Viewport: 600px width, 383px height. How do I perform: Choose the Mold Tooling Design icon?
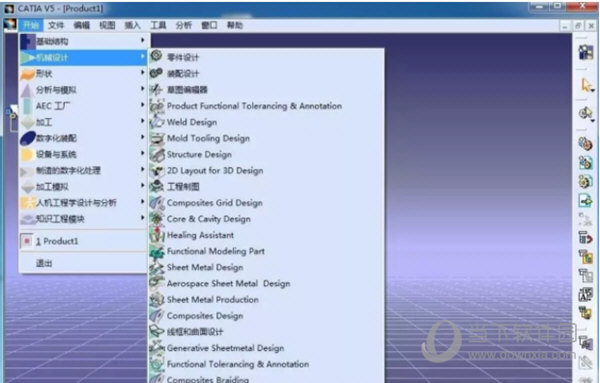[x=156, y=138]
